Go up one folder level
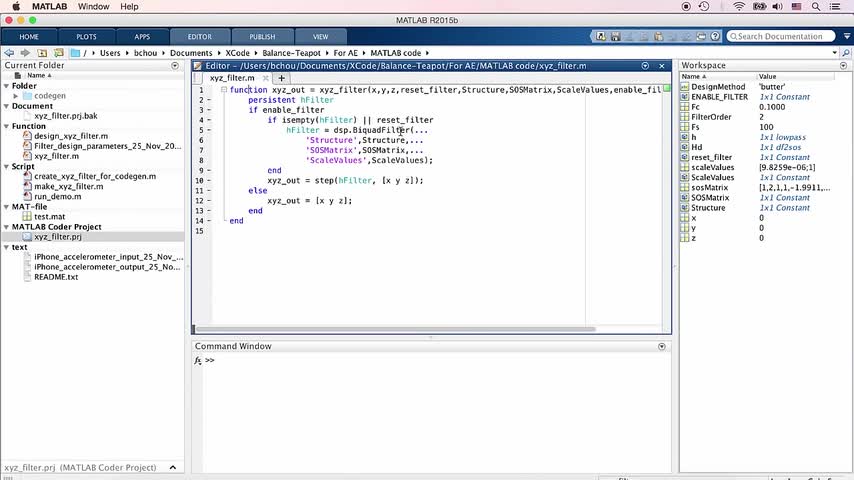The width and height of the screenshot is (854, 480). (42, 53)
